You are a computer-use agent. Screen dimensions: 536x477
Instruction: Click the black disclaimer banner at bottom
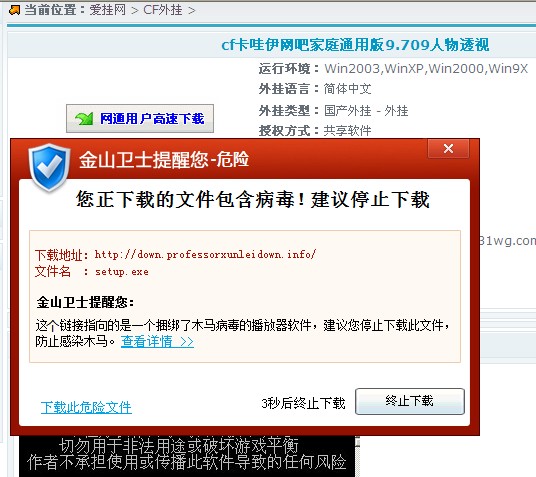click(187, 456)
